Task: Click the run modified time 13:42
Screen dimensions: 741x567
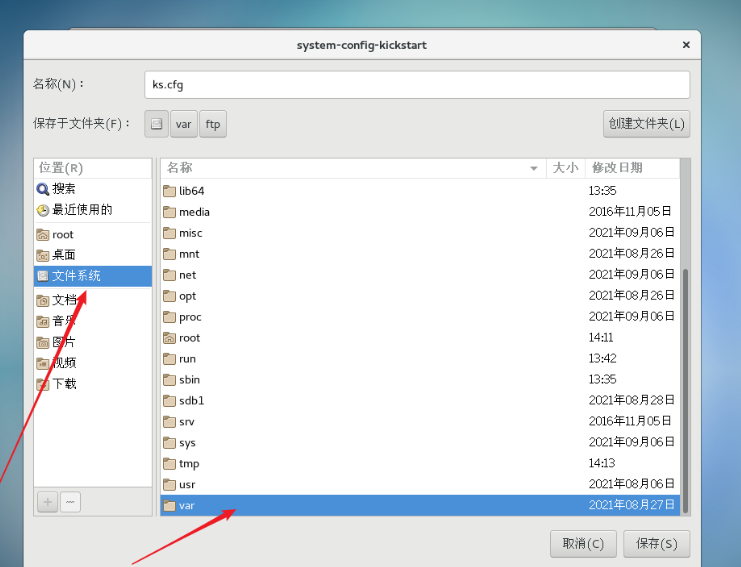Action: click(602, 359)
